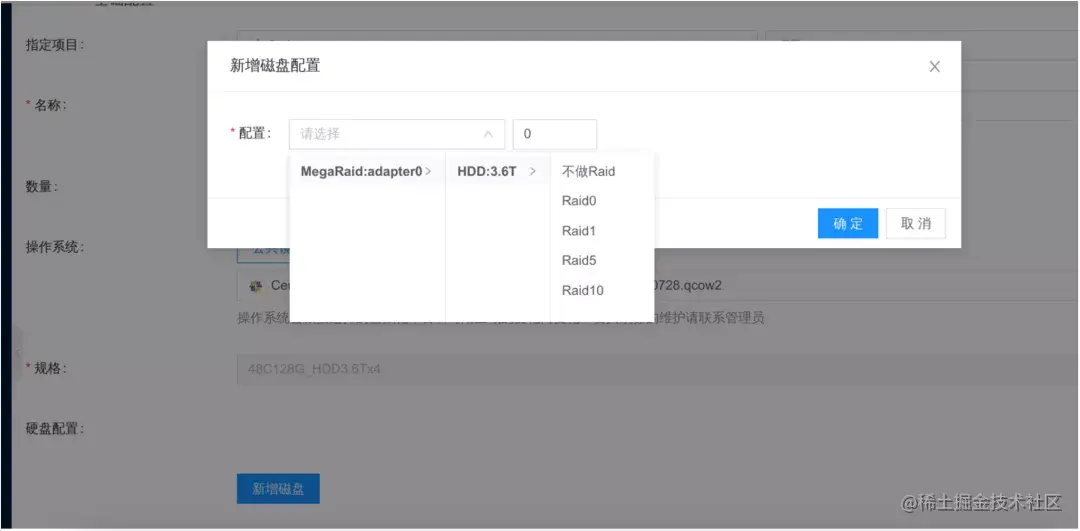Click the 数量 label
This screenshot has height=531, width=1080.
[42, 187]
